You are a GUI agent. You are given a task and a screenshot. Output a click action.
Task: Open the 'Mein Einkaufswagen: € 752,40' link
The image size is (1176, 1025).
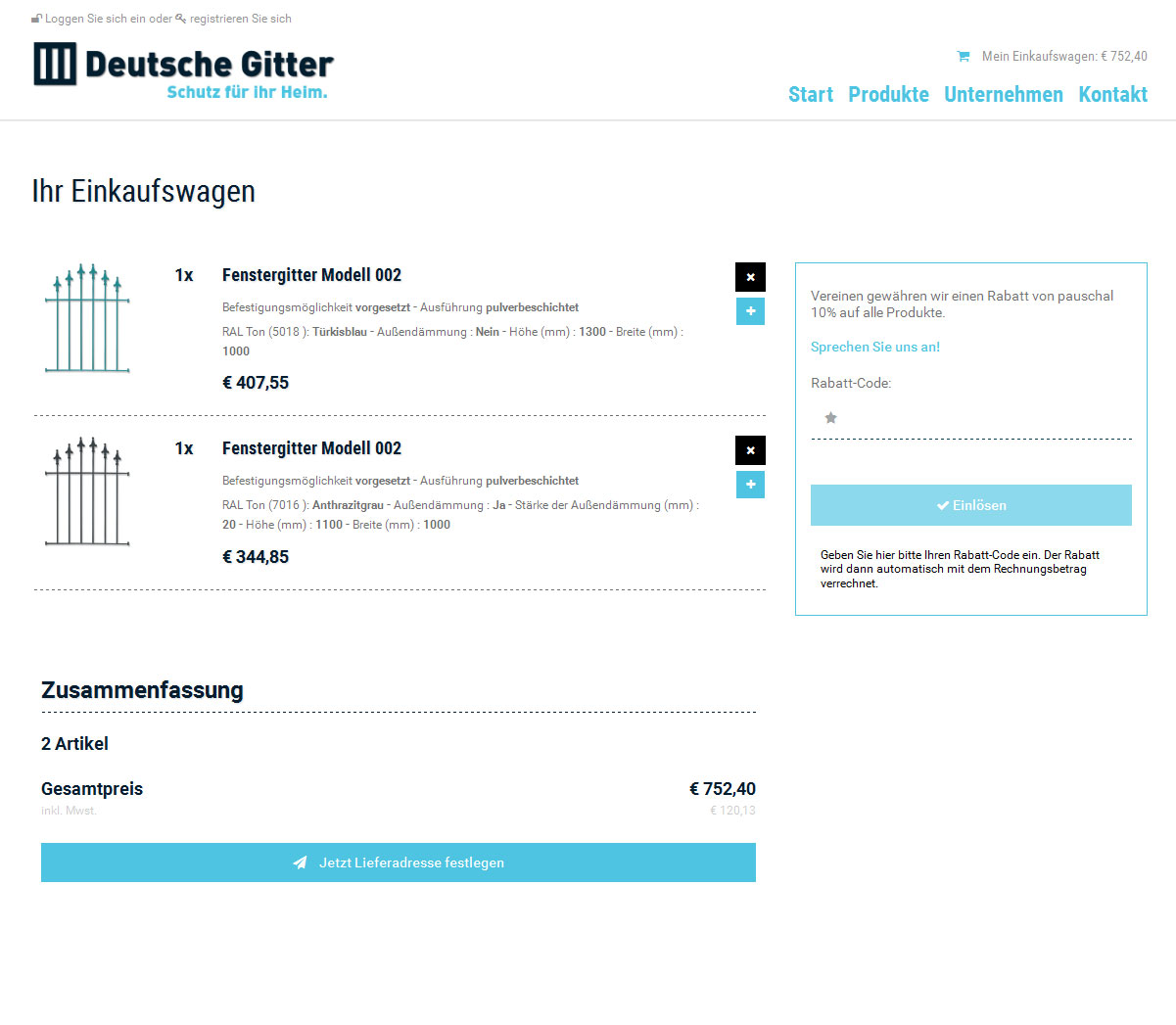click(1064, 56)
